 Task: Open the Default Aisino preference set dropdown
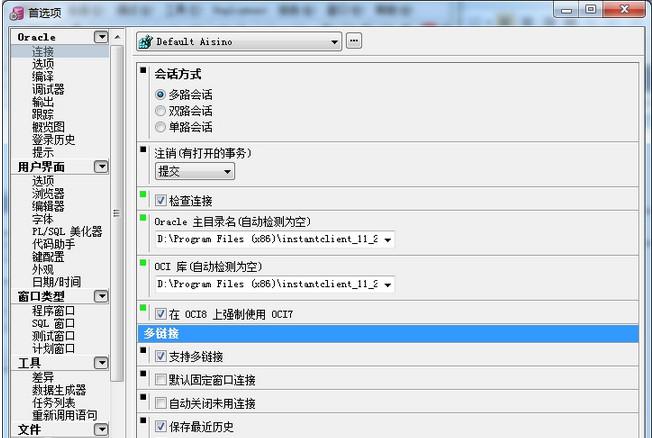[x=335, y=42]
